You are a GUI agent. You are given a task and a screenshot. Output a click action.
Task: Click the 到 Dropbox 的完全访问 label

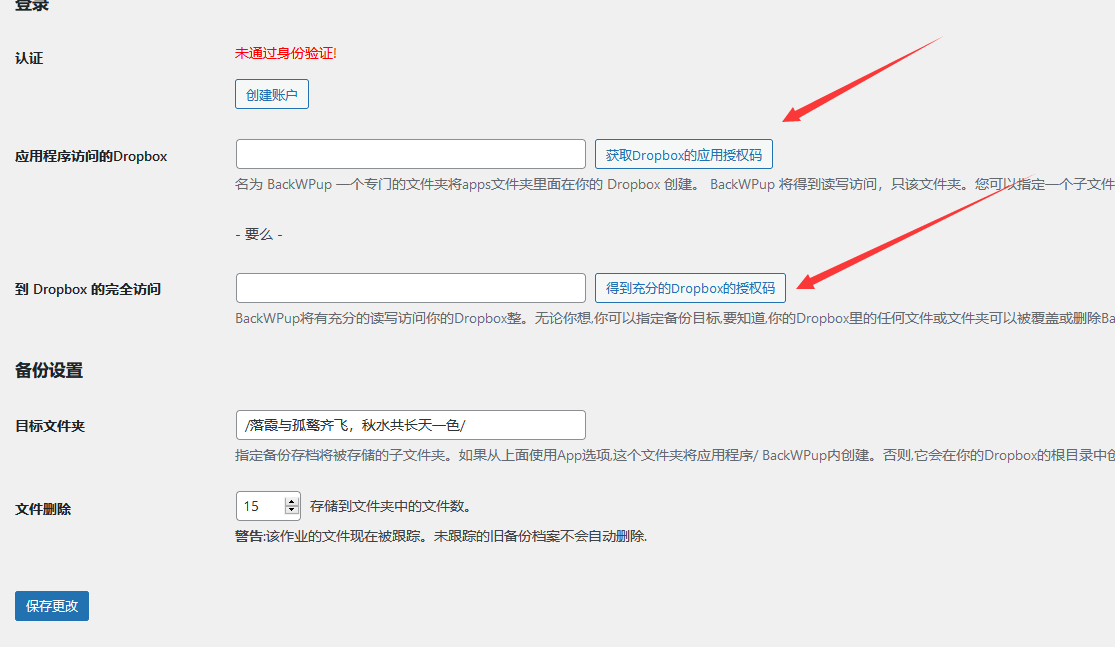(88, 289)
